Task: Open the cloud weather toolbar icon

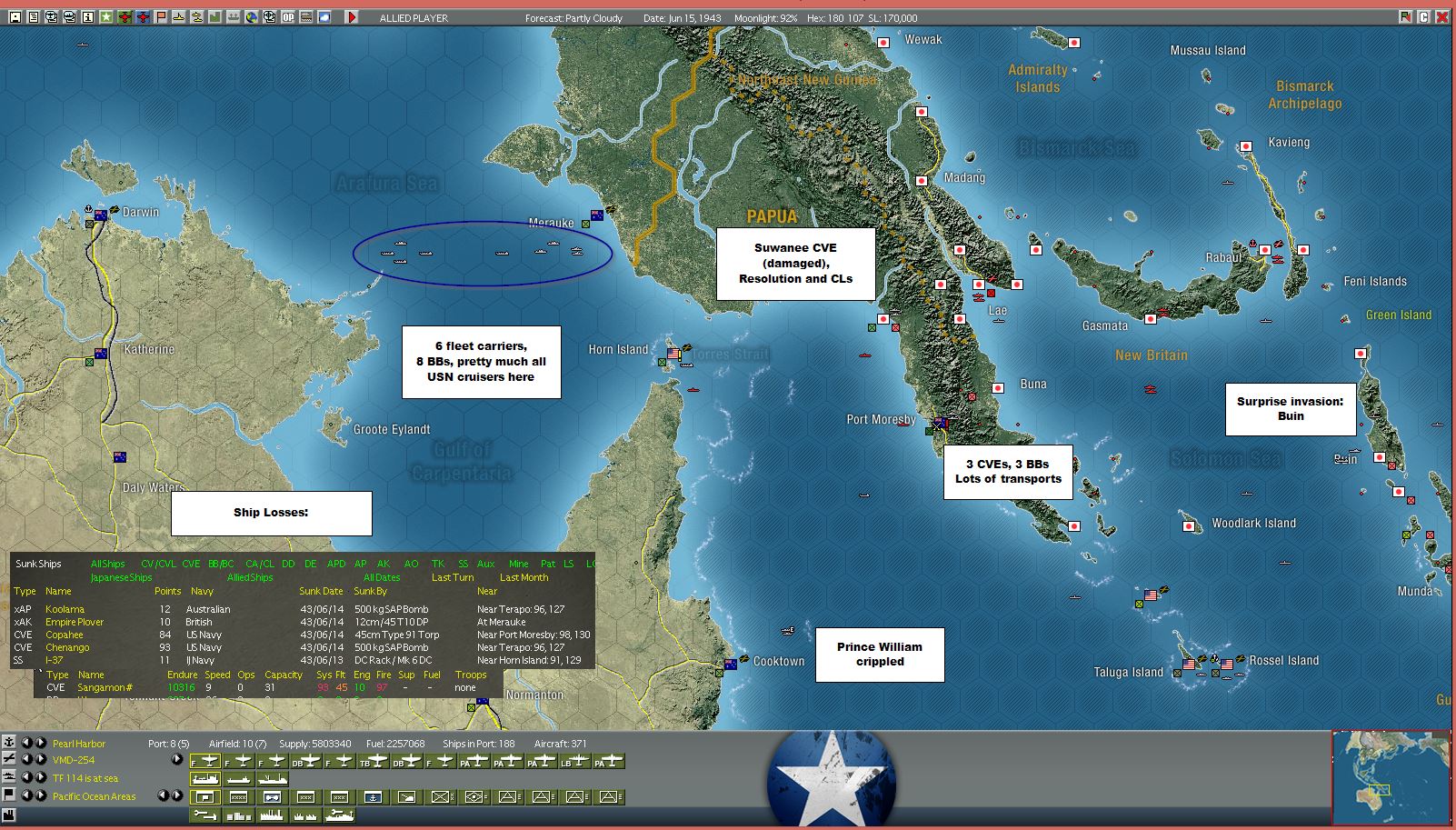Action: 324,17
